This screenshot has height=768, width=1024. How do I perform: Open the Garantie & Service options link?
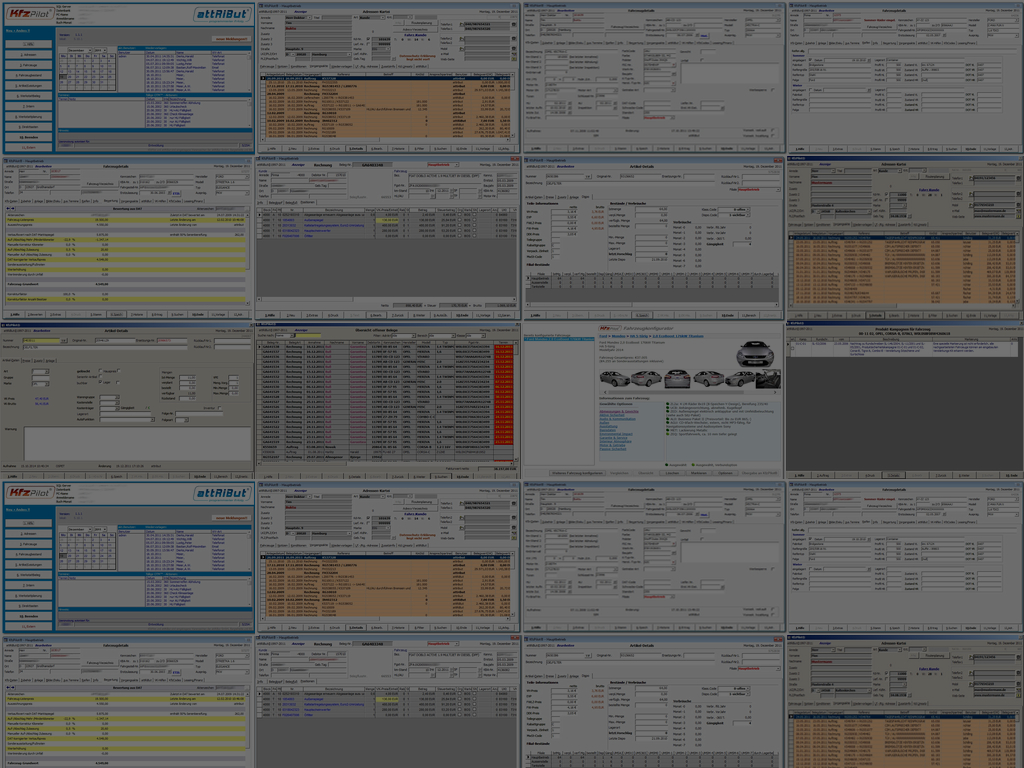[x=613, y=438]
